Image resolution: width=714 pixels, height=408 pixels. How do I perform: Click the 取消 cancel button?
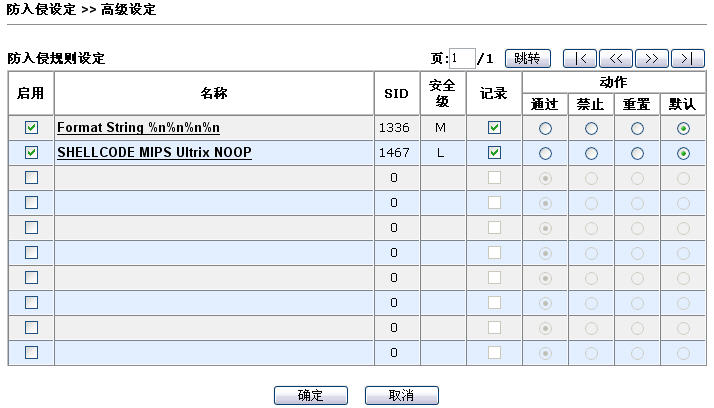point(401,395)
